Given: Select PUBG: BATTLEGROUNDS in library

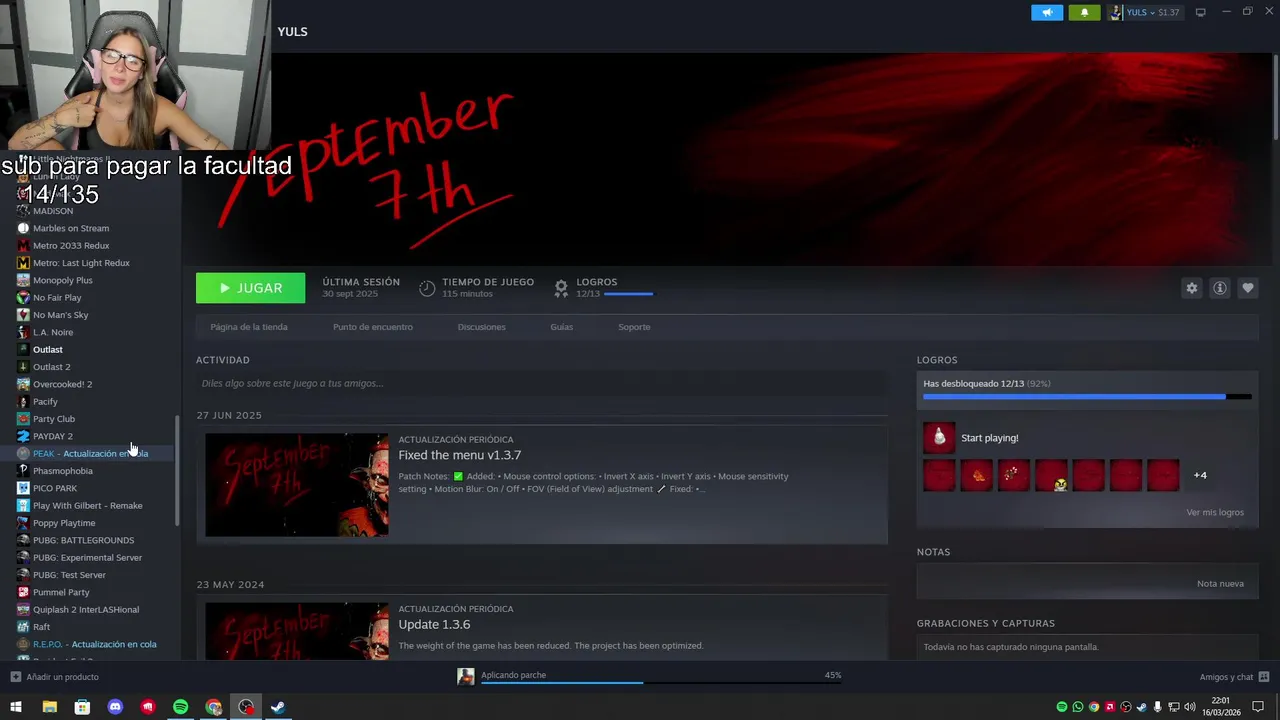Looking at the screenshot, I should (x=83, y=540).
